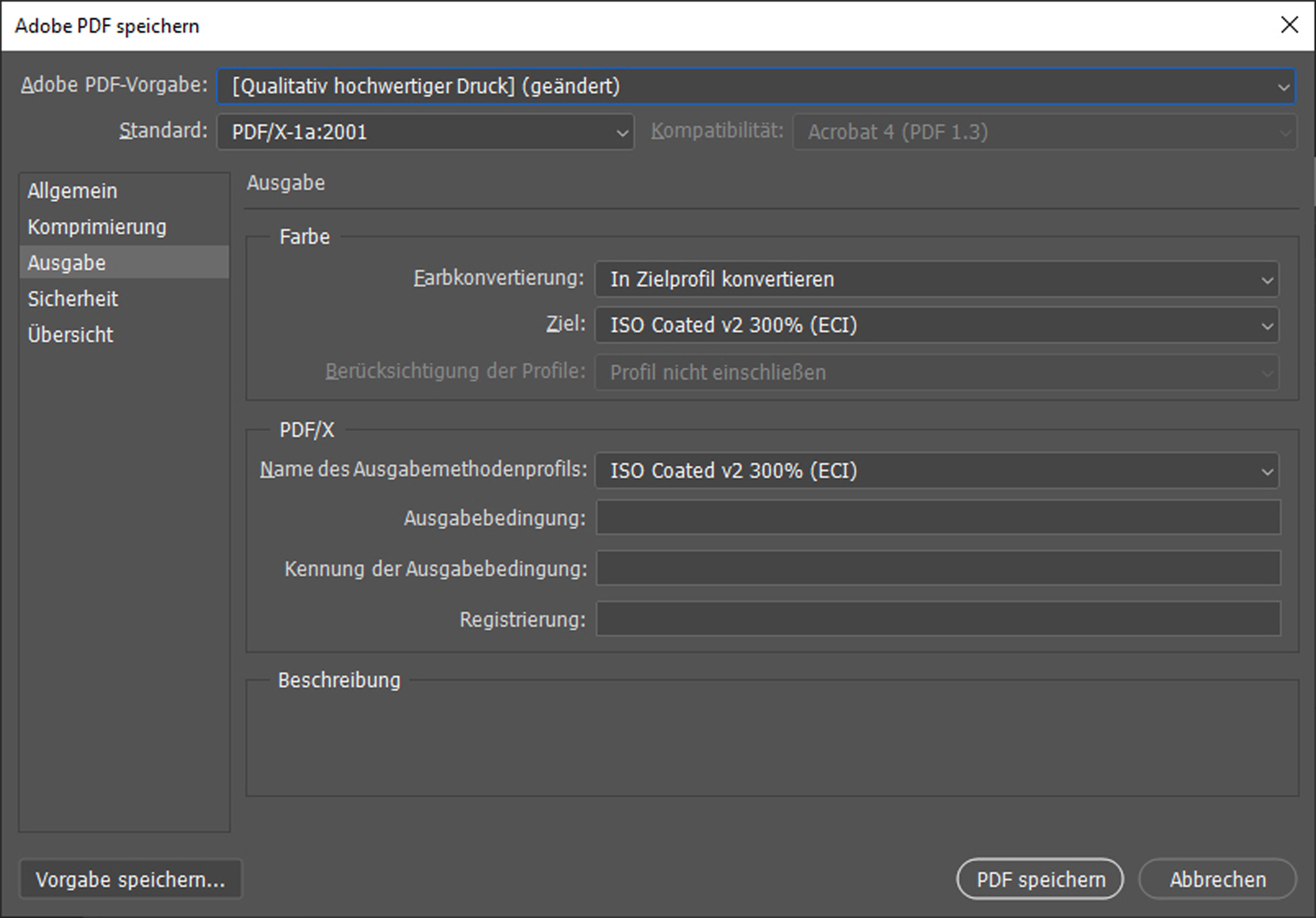
Task: Click the Abbrechen button
Action: point(1217,879)
